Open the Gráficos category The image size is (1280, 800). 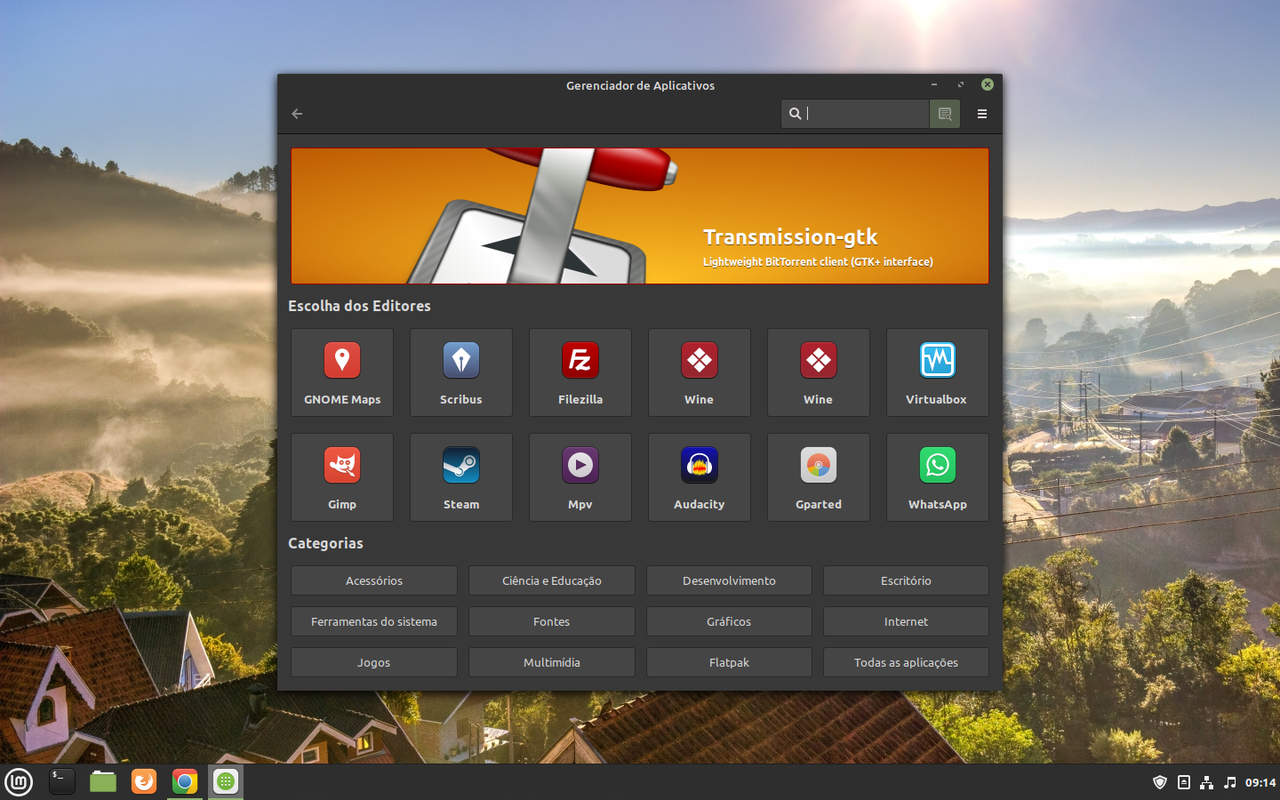click(x=729, y=622)
